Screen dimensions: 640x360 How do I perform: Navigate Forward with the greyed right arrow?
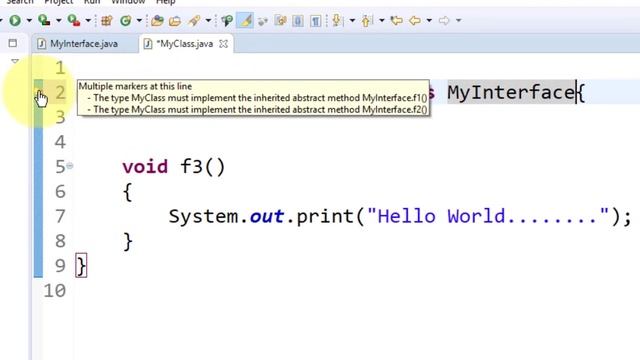(444, 20)
